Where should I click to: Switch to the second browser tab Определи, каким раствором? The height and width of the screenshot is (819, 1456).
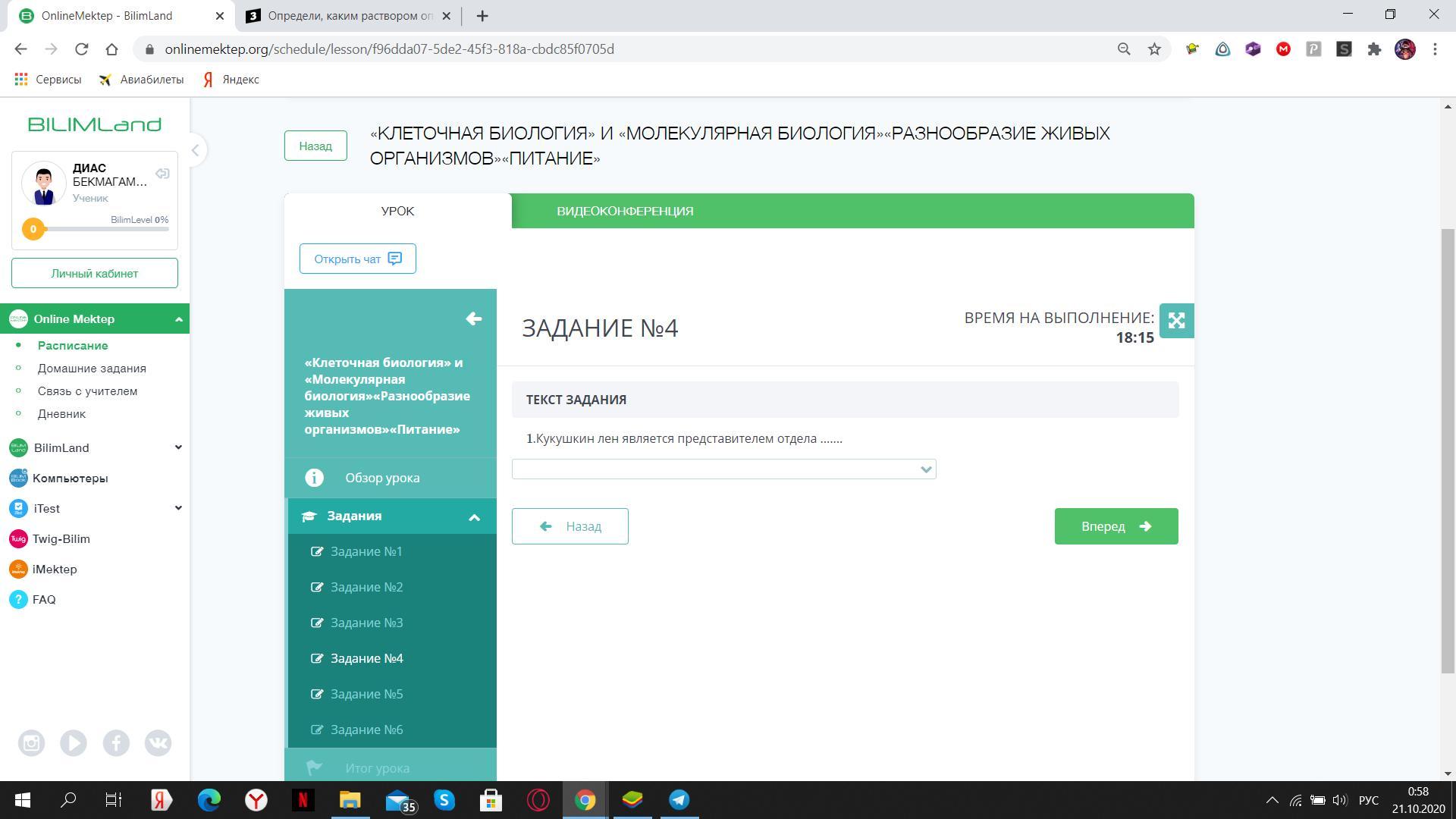[x=350, y=15]
